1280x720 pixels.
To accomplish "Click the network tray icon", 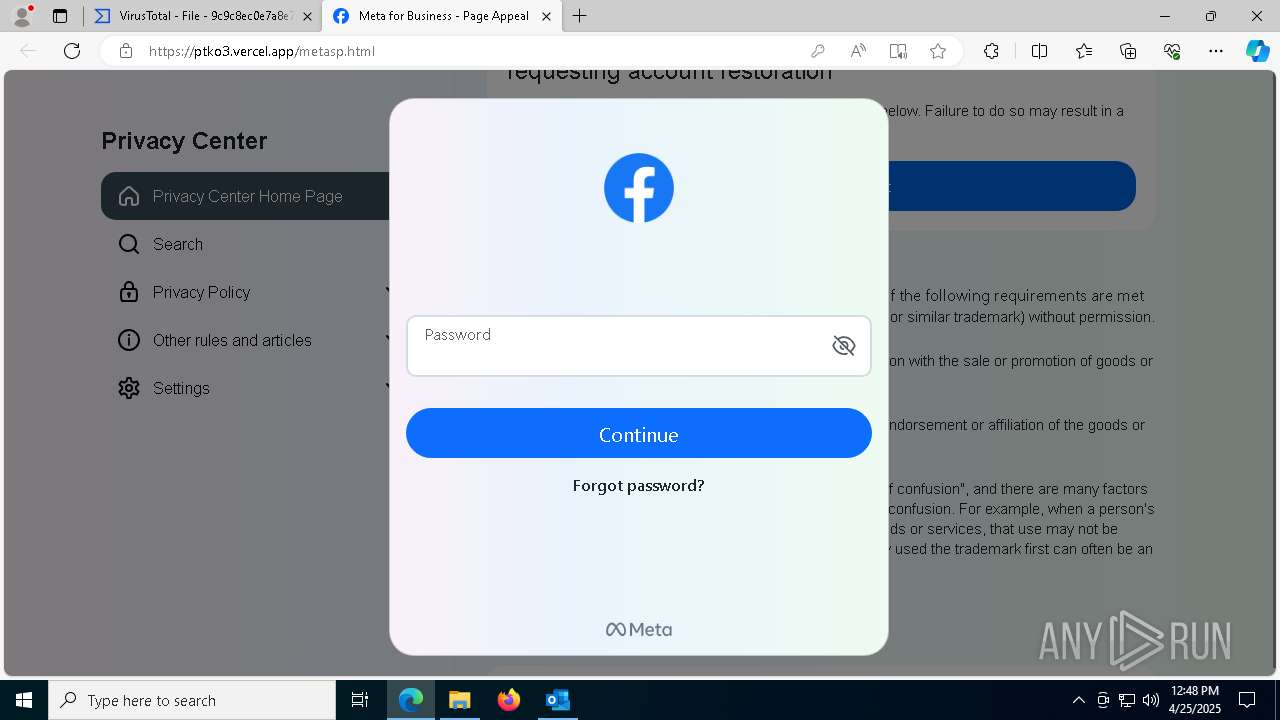I will [x=1127, y=700].
